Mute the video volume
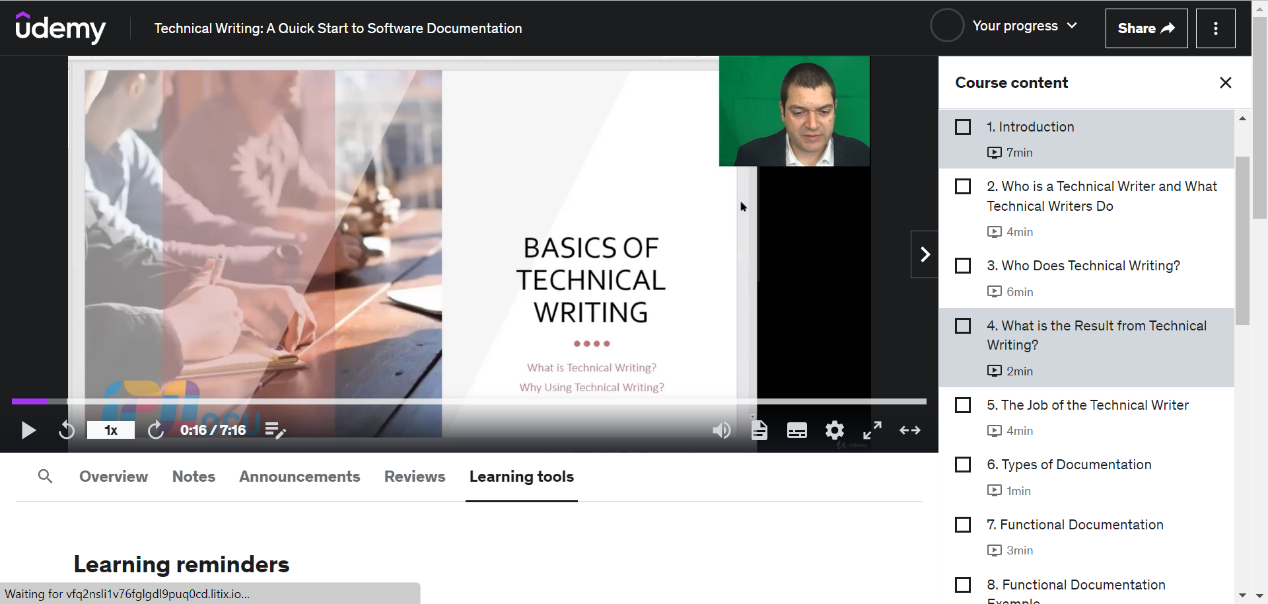 pos(721,430)
